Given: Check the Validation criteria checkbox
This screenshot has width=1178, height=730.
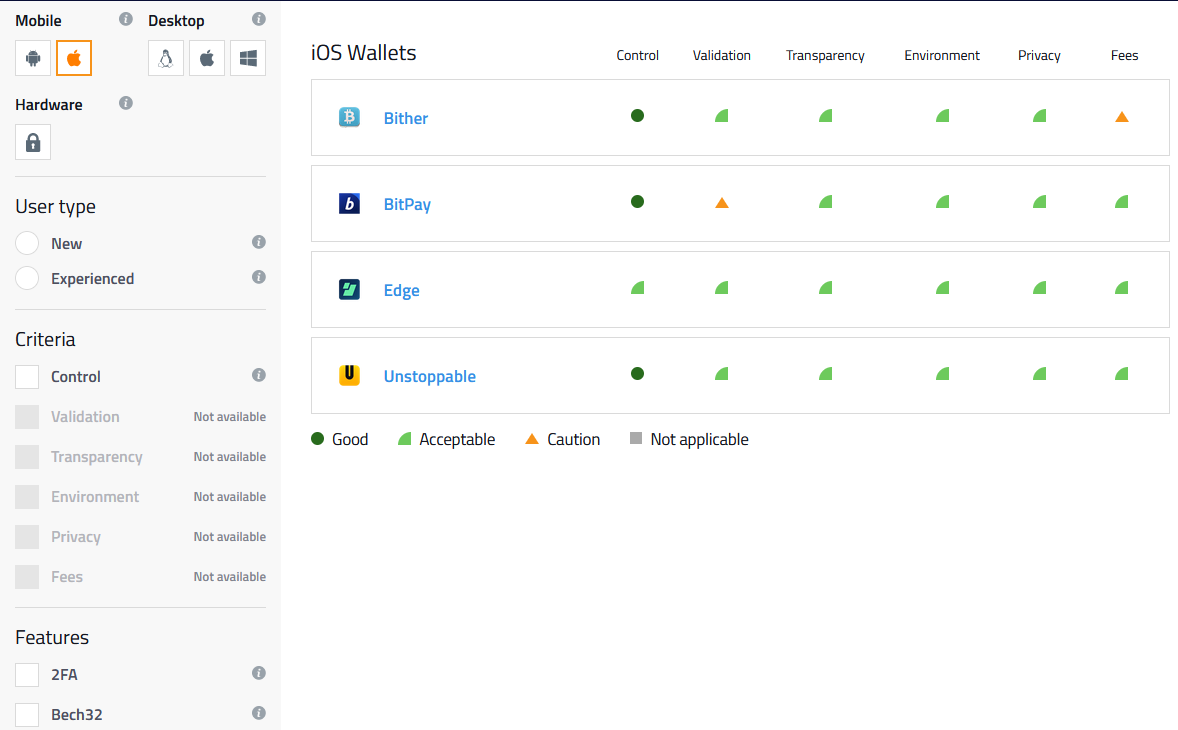Looking at the screenshot, I should (27, 417).
